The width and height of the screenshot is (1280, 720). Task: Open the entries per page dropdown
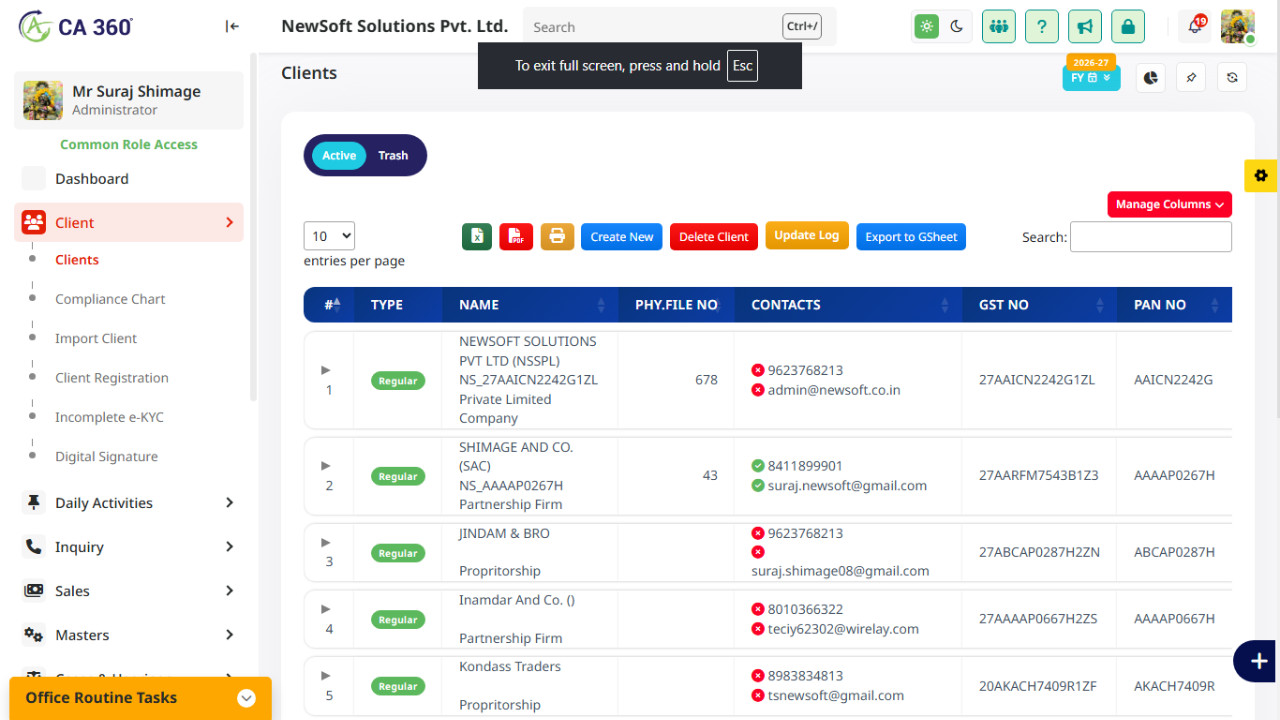pyautogui.click(x=329, y=236)
